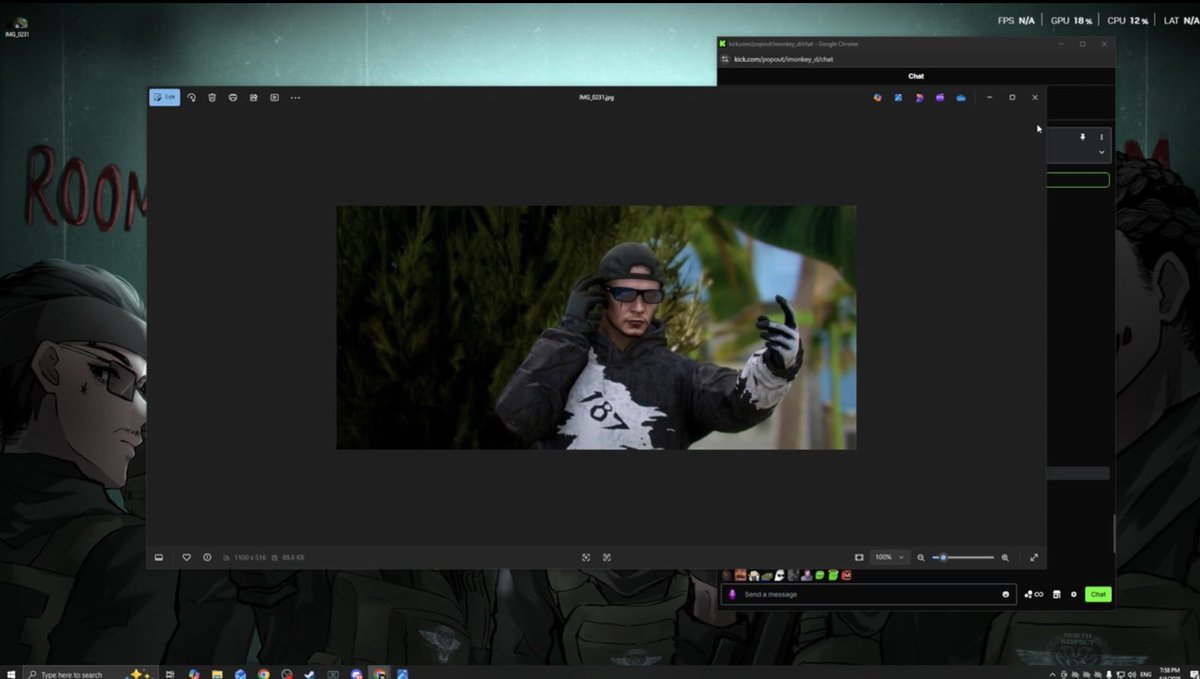Open the emoji picker in chat input

tap(1005, 594)
